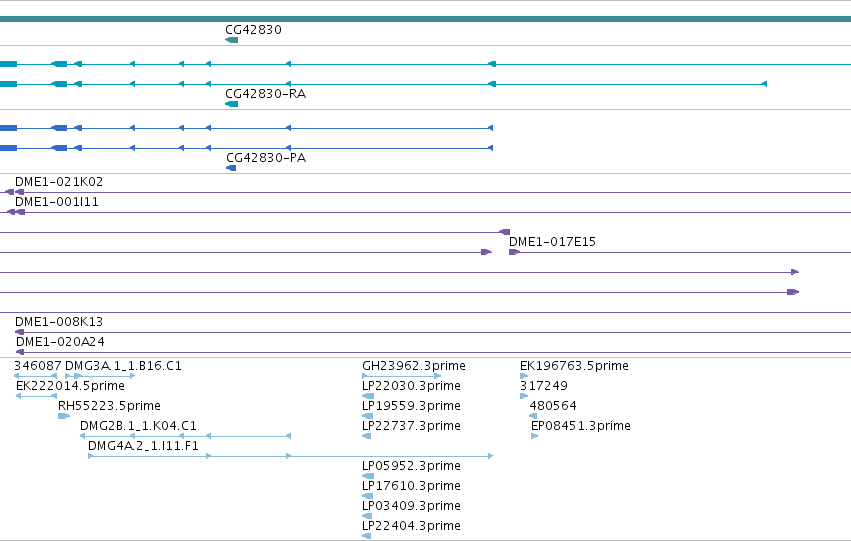The height and width of the screenshot is (541, 851).
Task: Select the EK222014.5prime label
Action: (71, 386)
